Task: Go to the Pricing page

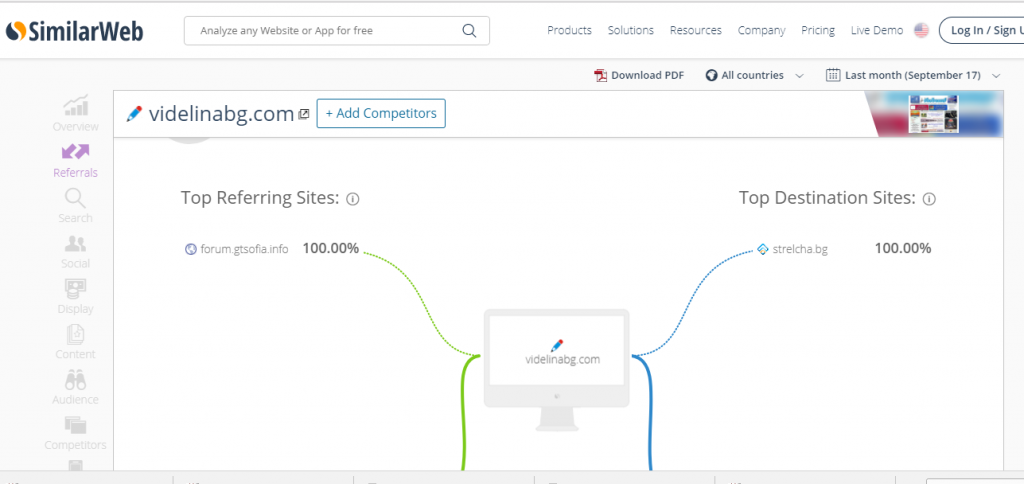Action: [818, 30]
